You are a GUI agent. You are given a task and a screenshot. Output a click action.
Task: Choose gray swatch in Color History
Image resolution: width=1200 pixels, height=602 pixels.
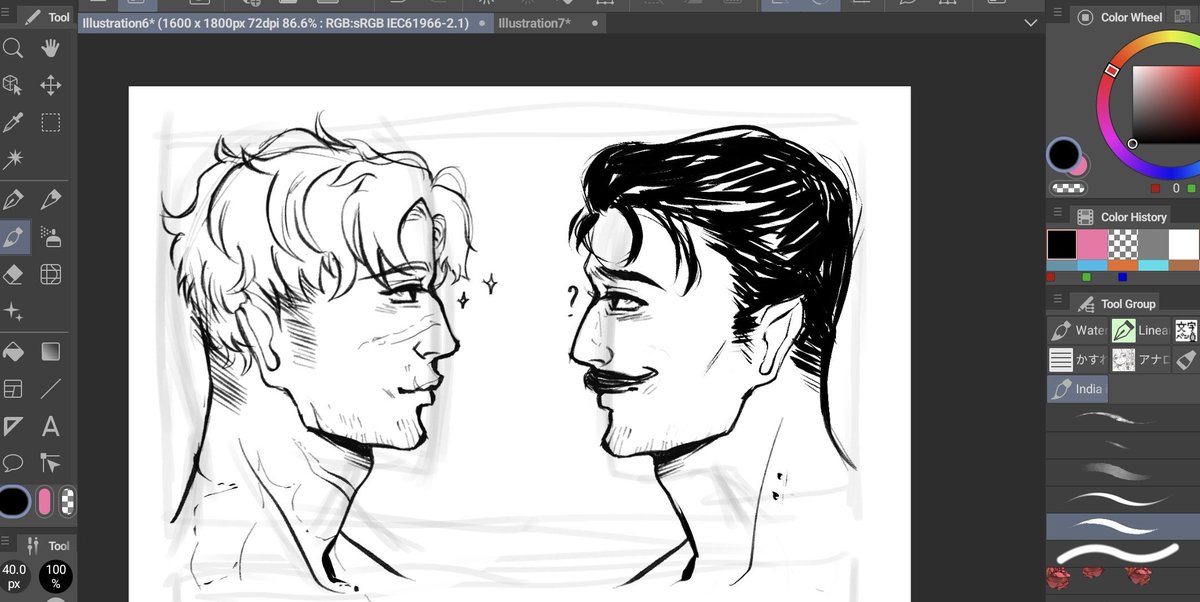pyautogui.click(x=1153, y=245)
